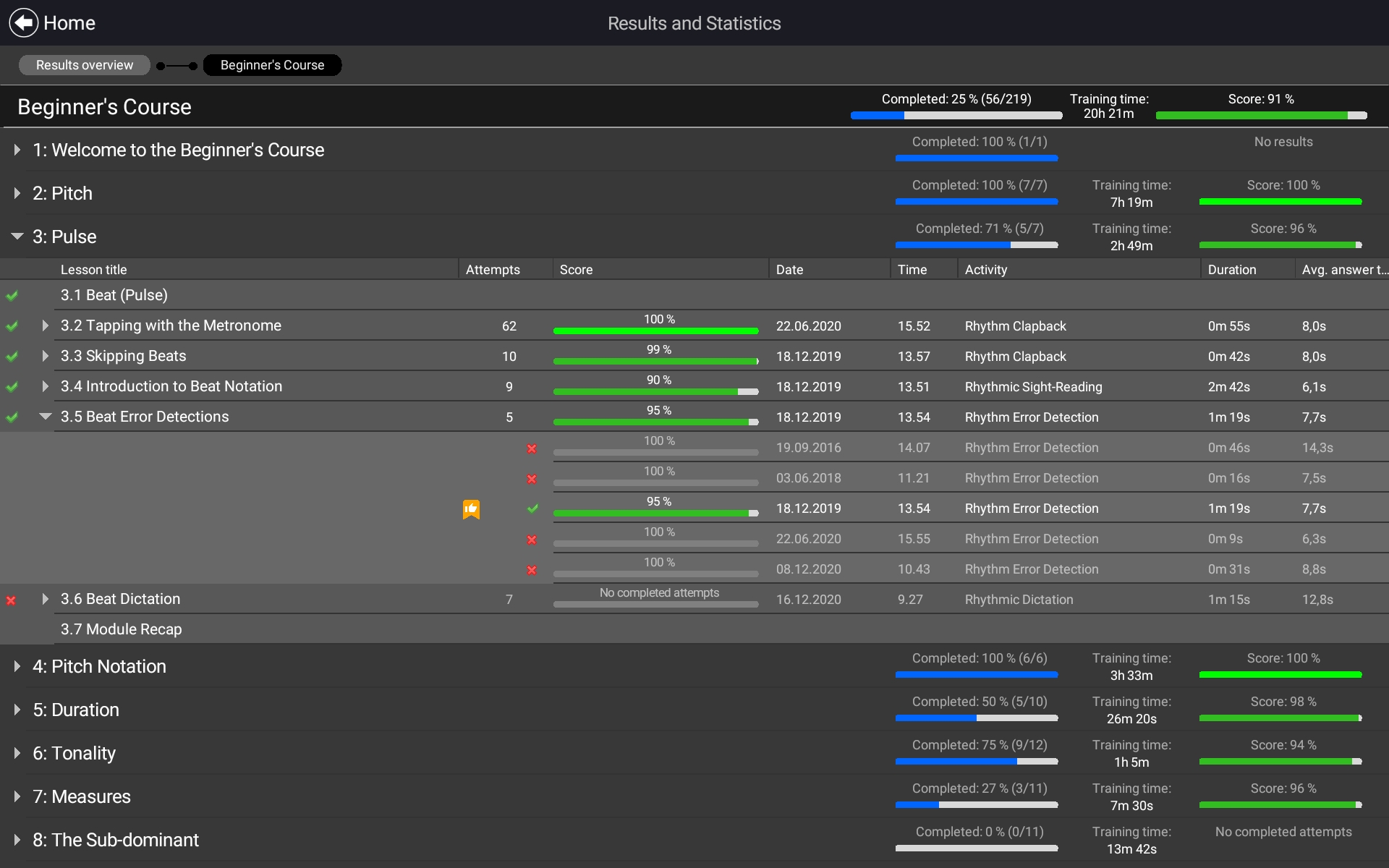
Task: Open lesson 3.7 Module Recap
Action: [121, 629]
